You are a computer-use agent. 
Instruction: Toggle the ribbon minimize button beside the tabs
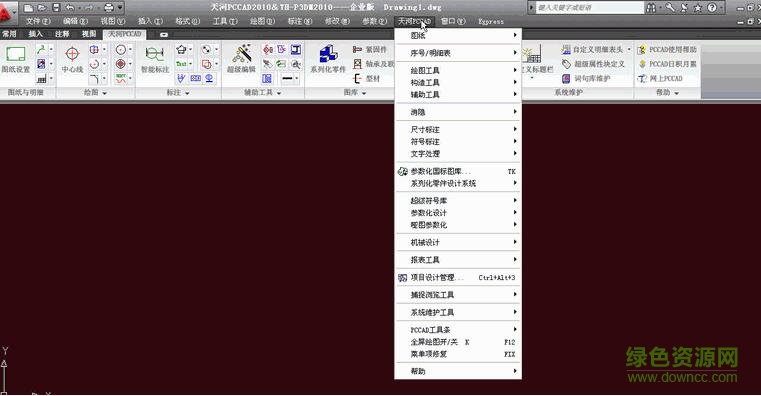[164, 34]
